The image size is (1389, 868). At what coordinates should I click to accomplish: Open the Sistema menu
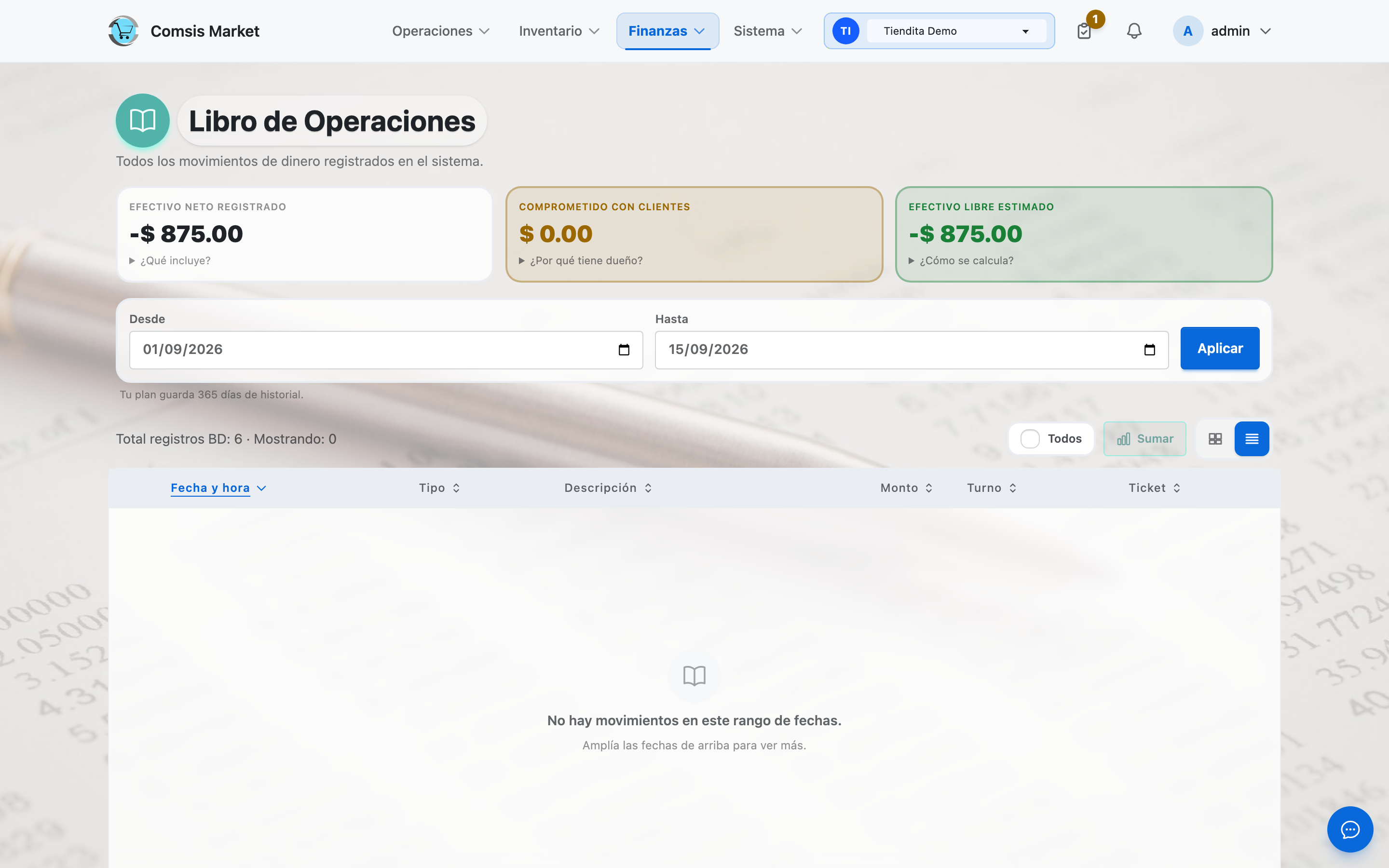[x=767, y=31]
